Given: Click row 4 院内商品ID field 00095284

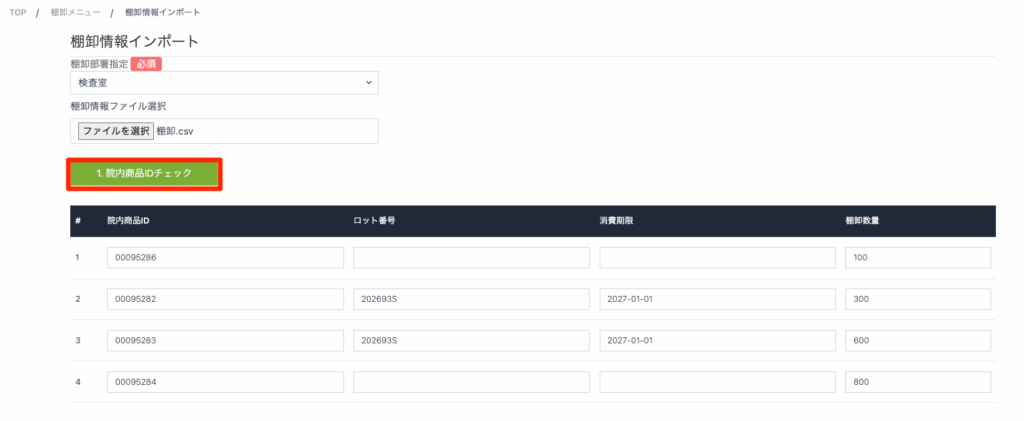Looking at the screenshot, I should [x=225, y=382].
